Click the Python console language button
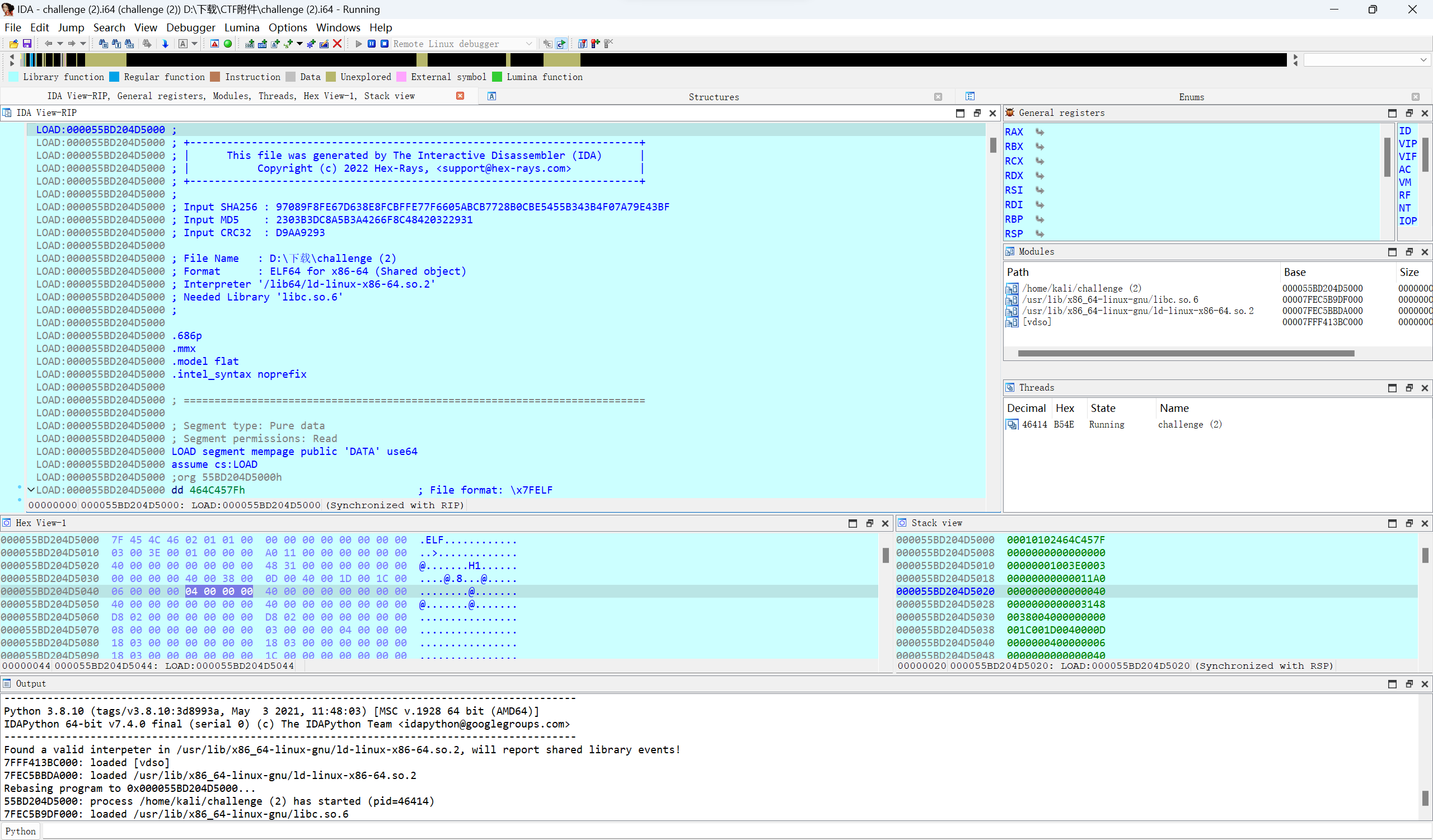 (x=21, y=831)
